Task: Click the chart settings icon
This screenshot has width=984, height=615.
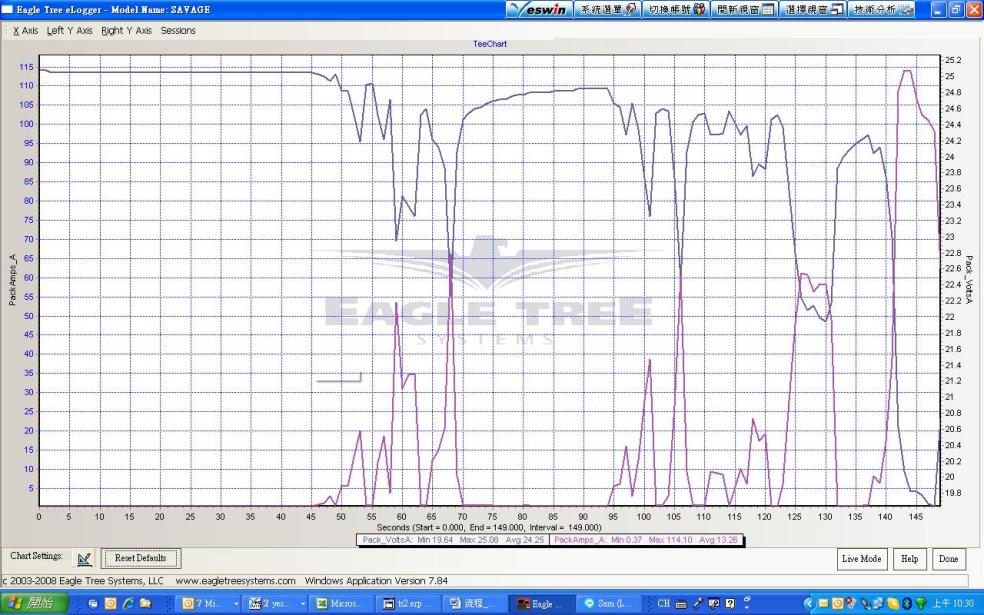Action: pyautogui.click(x=85, y=558)
